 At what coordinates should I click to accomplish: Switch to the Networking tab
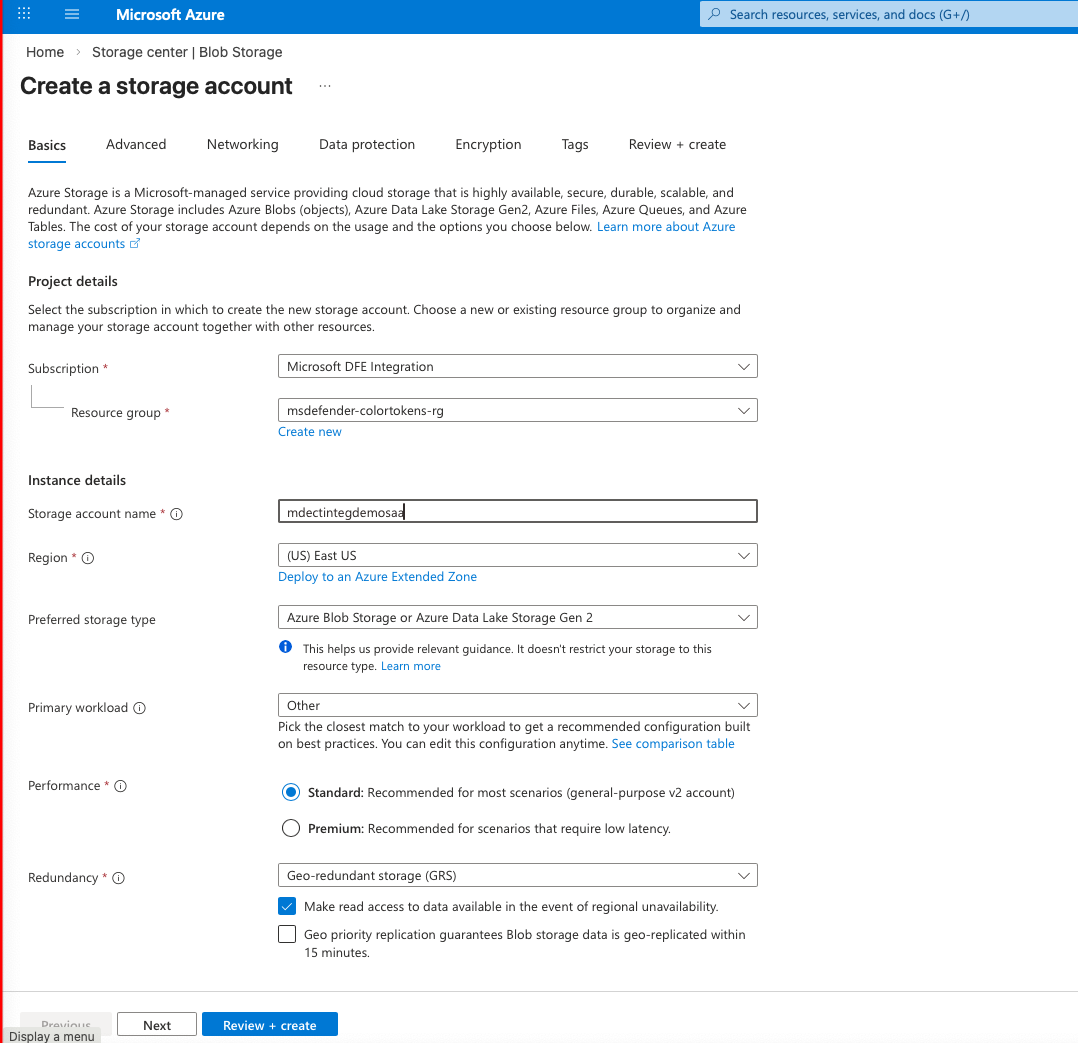click(242, 145)
